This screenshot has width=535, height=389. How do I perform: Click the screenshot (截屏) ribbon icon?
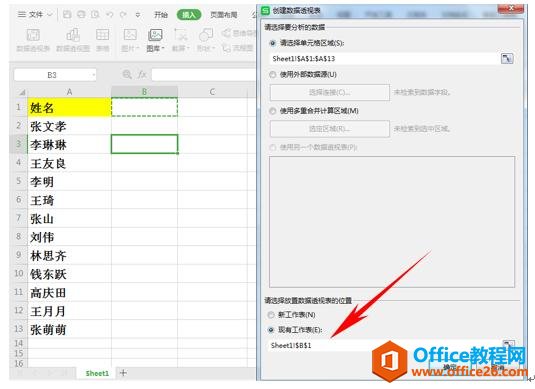(x=180, y=35)
